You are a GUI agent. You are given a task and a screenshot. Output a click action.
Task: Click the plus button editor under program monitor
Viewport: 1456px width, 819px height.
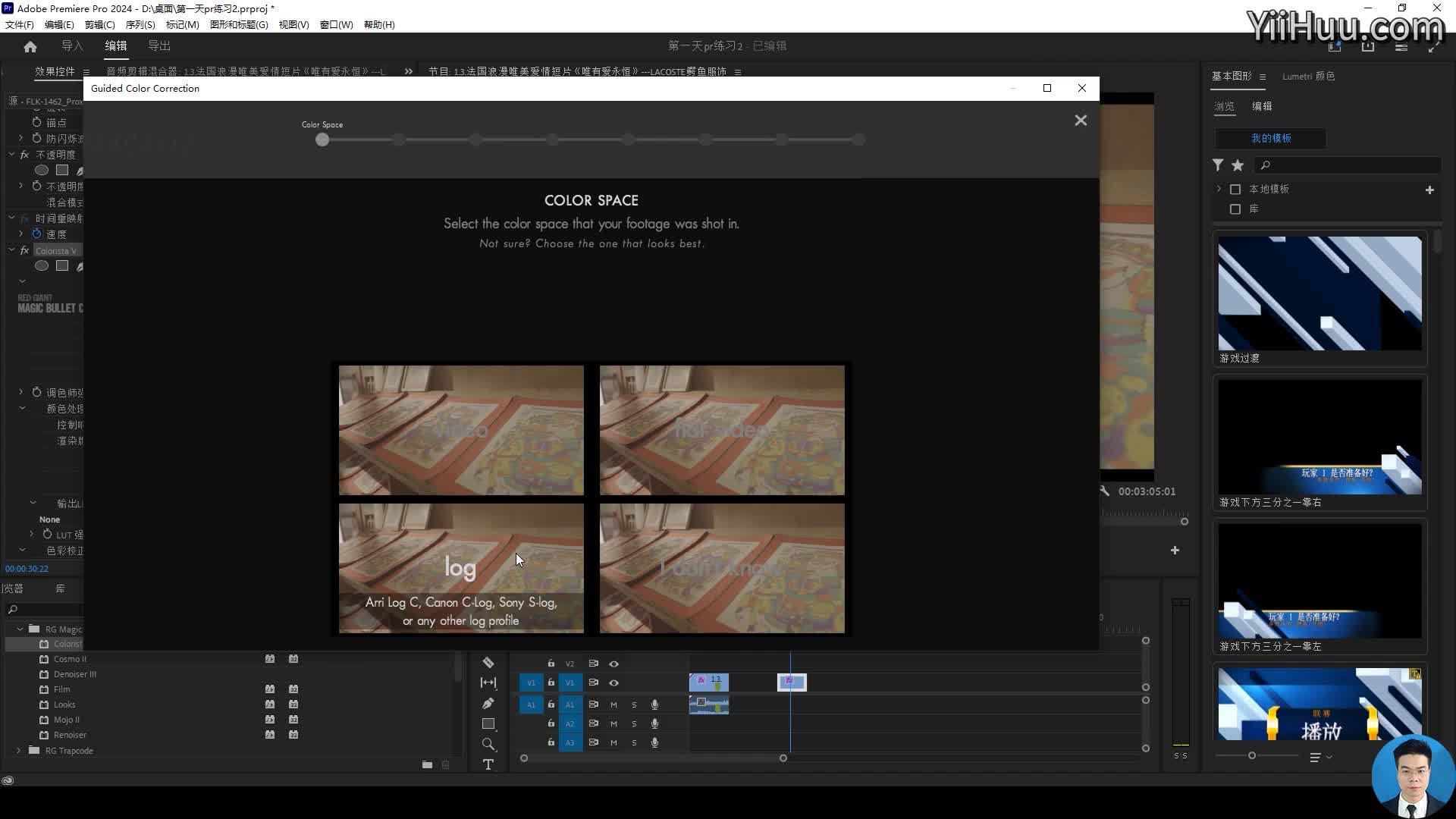(x=1175, y=551)
